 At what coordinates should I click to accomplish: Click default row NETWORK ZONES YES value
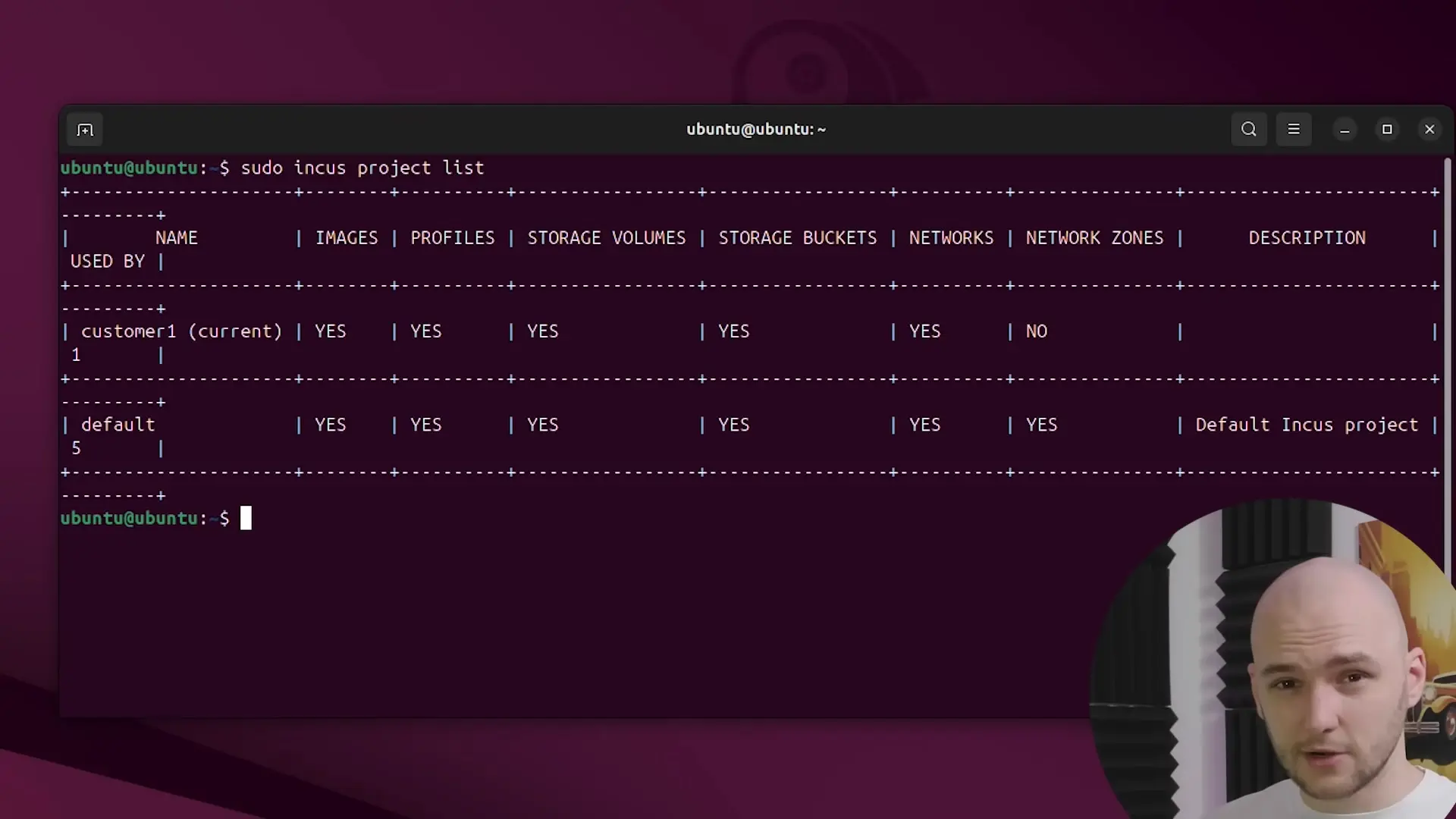point(1042,425)
